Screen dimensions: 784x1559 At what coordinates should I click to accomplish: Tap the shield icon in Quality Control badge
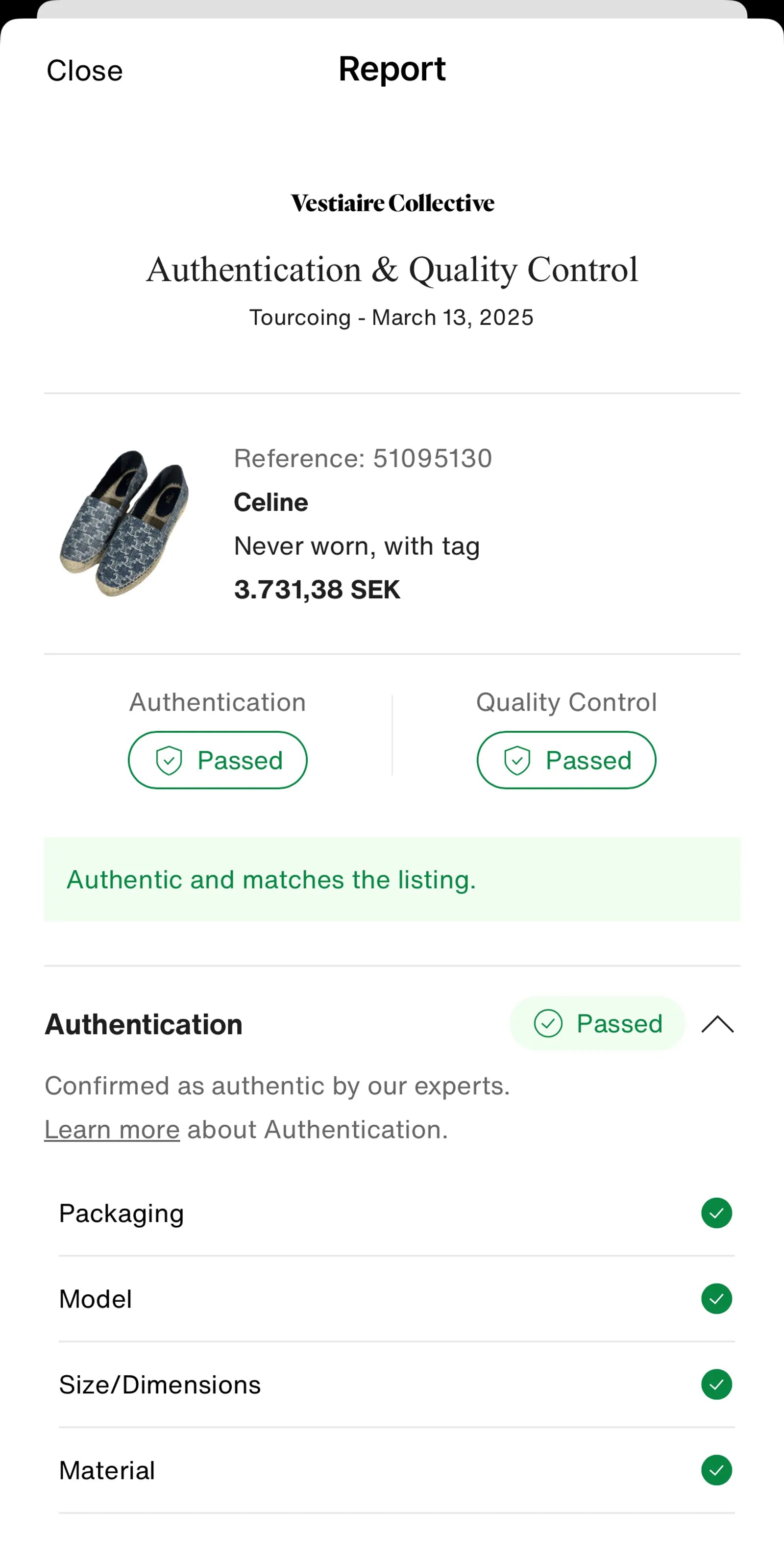517,760
